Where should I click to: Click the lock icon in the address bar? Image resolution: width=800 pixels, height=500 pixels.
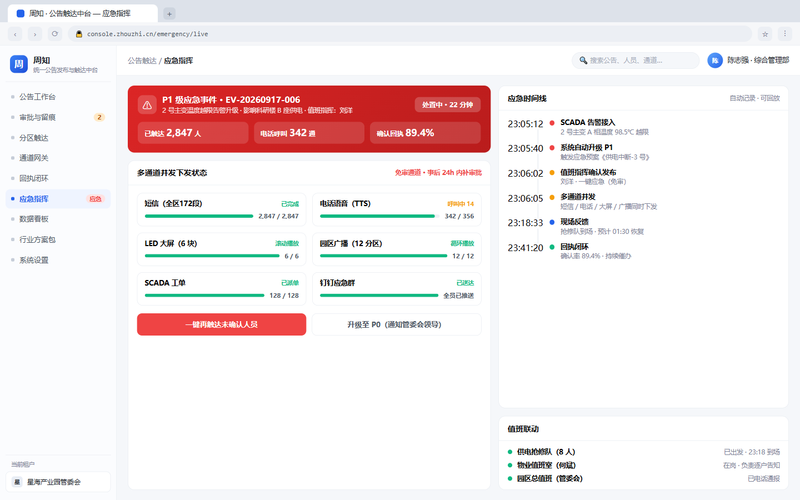tap(79, 34)
